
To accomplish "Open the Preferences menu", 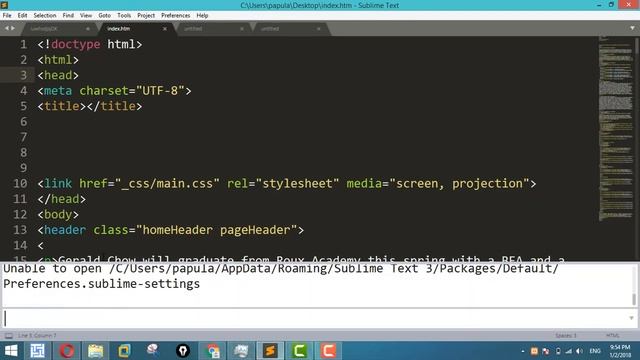I will click(176, 16).
